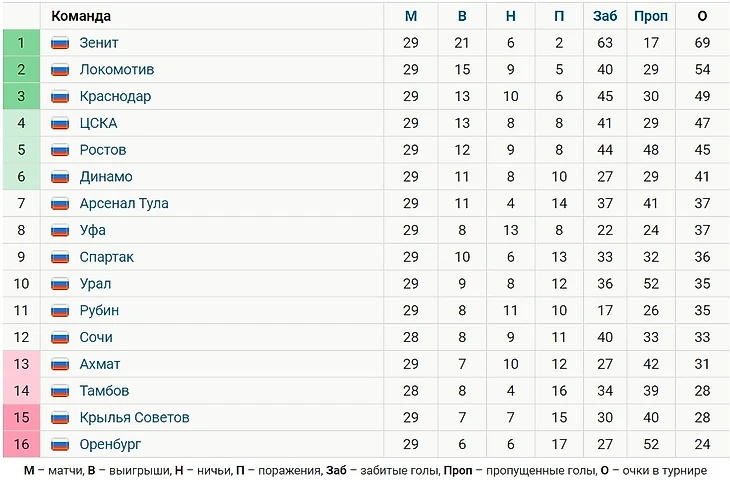Image resolution: width=730 pixels, height=483 pixels.
Task: Click the flag icon next to Спартак
Action: click(x=60, y=257)
